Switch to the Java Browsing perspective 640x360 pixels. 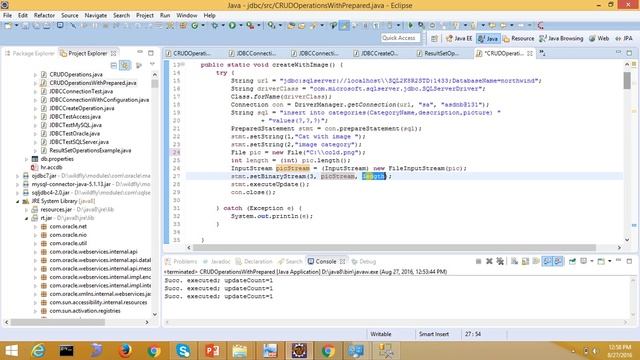pos(561,38)
